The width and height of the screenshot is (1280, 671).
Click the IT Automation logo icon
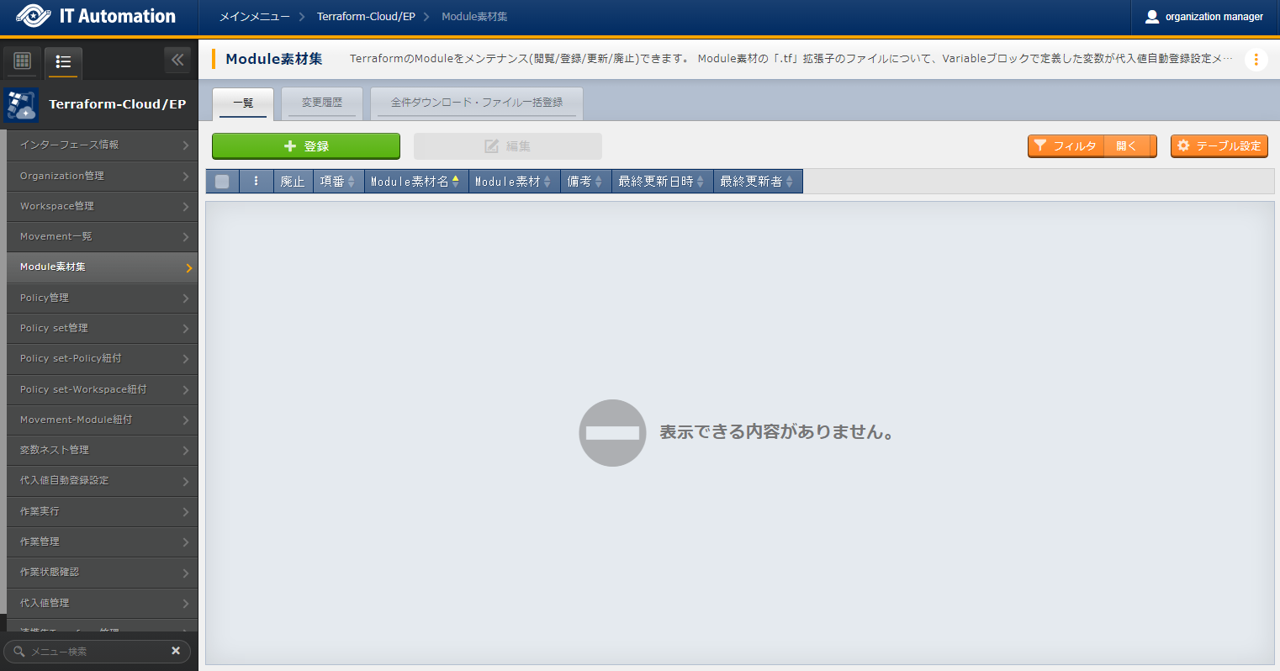[33, 16]
